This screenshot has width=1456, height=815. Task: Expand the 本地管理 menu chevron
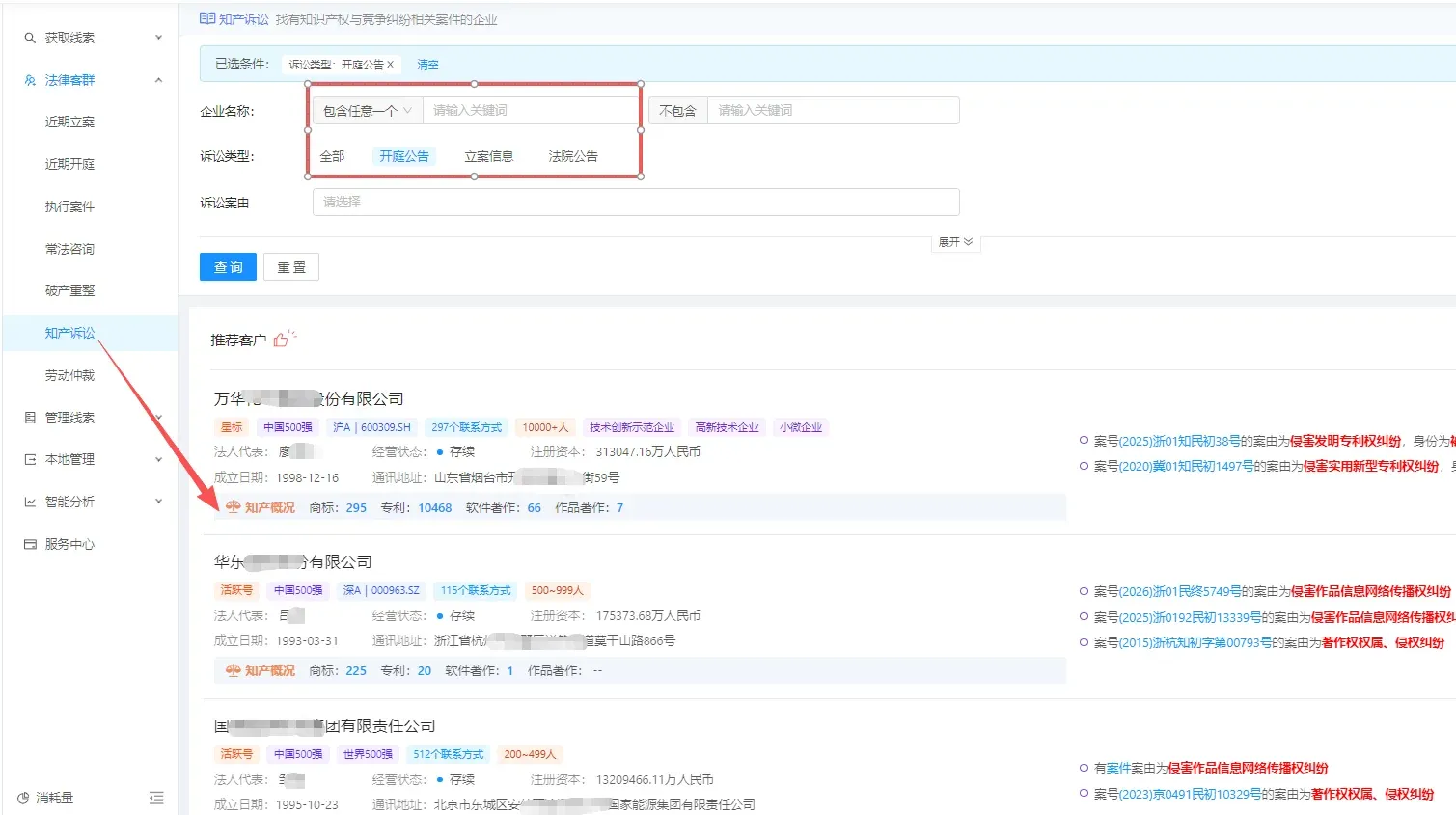(158, 460)
